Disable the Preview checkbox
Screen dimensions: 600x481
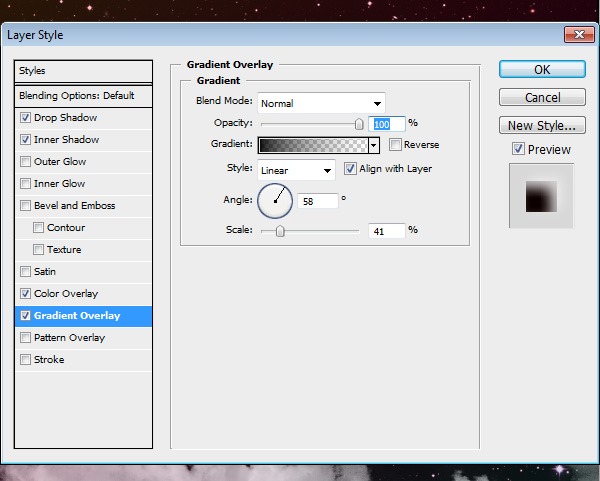518,149
